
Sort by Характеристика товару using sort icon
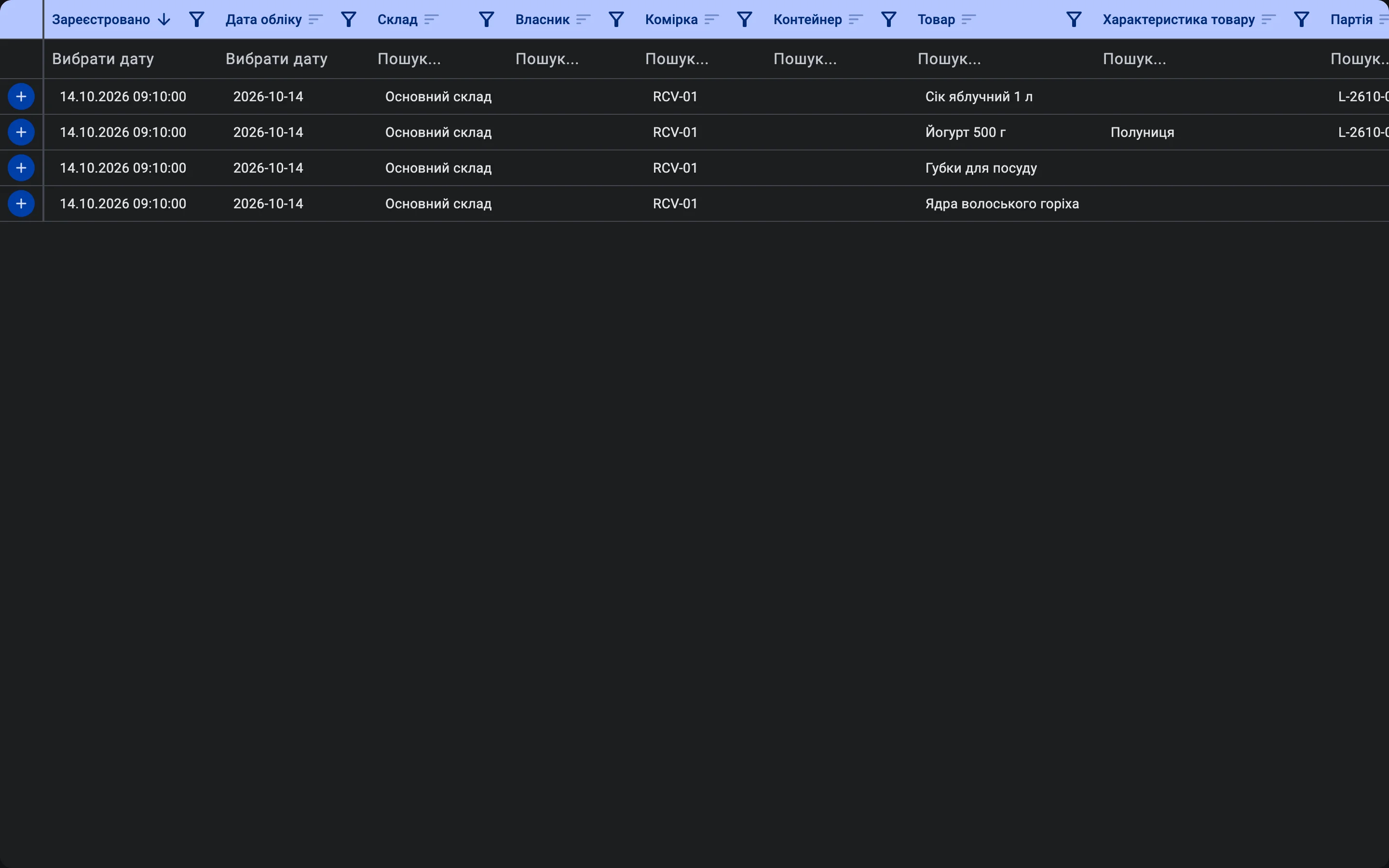point(1269,19)
